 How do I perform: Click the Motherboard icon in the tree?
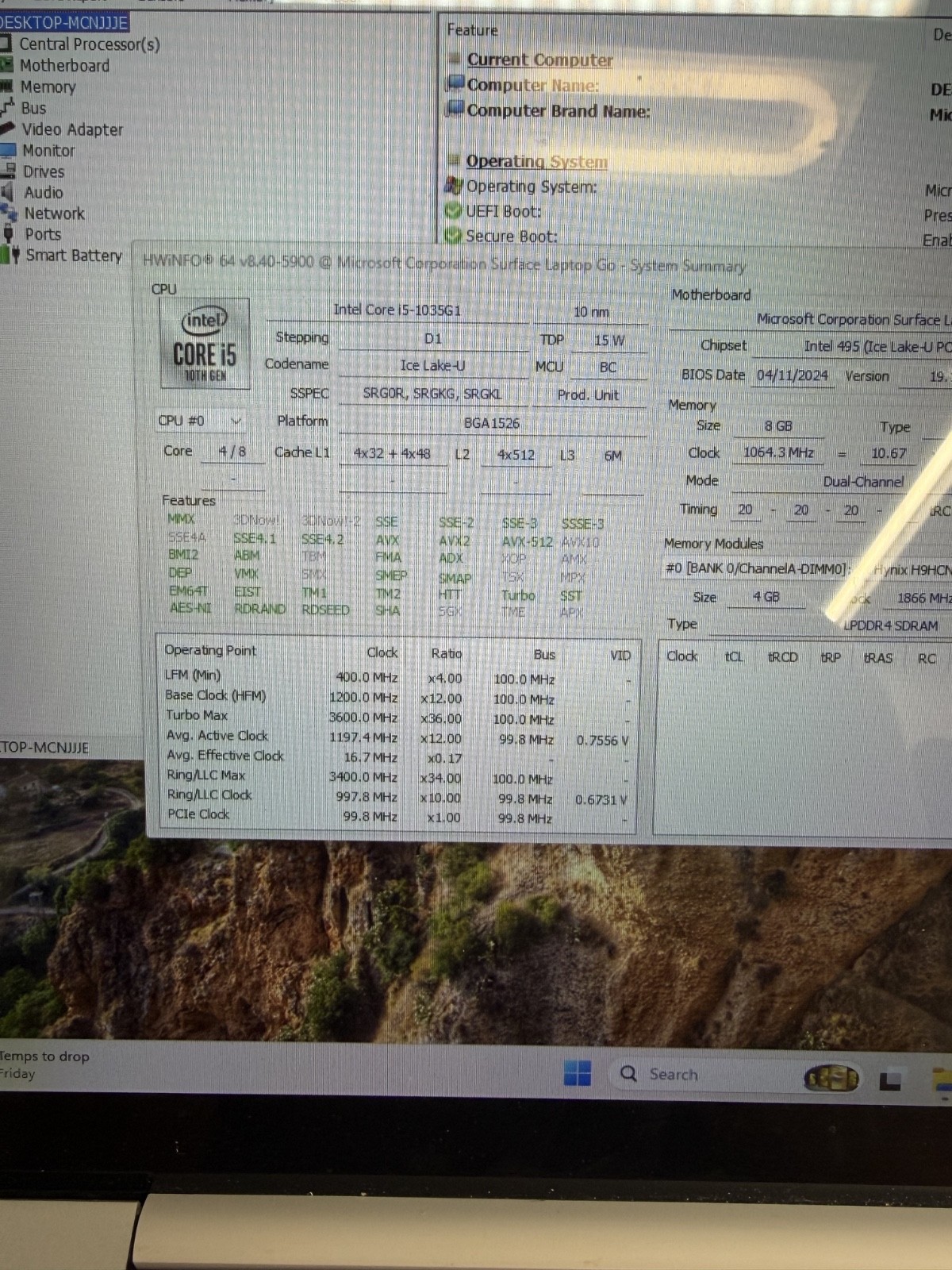6,65
